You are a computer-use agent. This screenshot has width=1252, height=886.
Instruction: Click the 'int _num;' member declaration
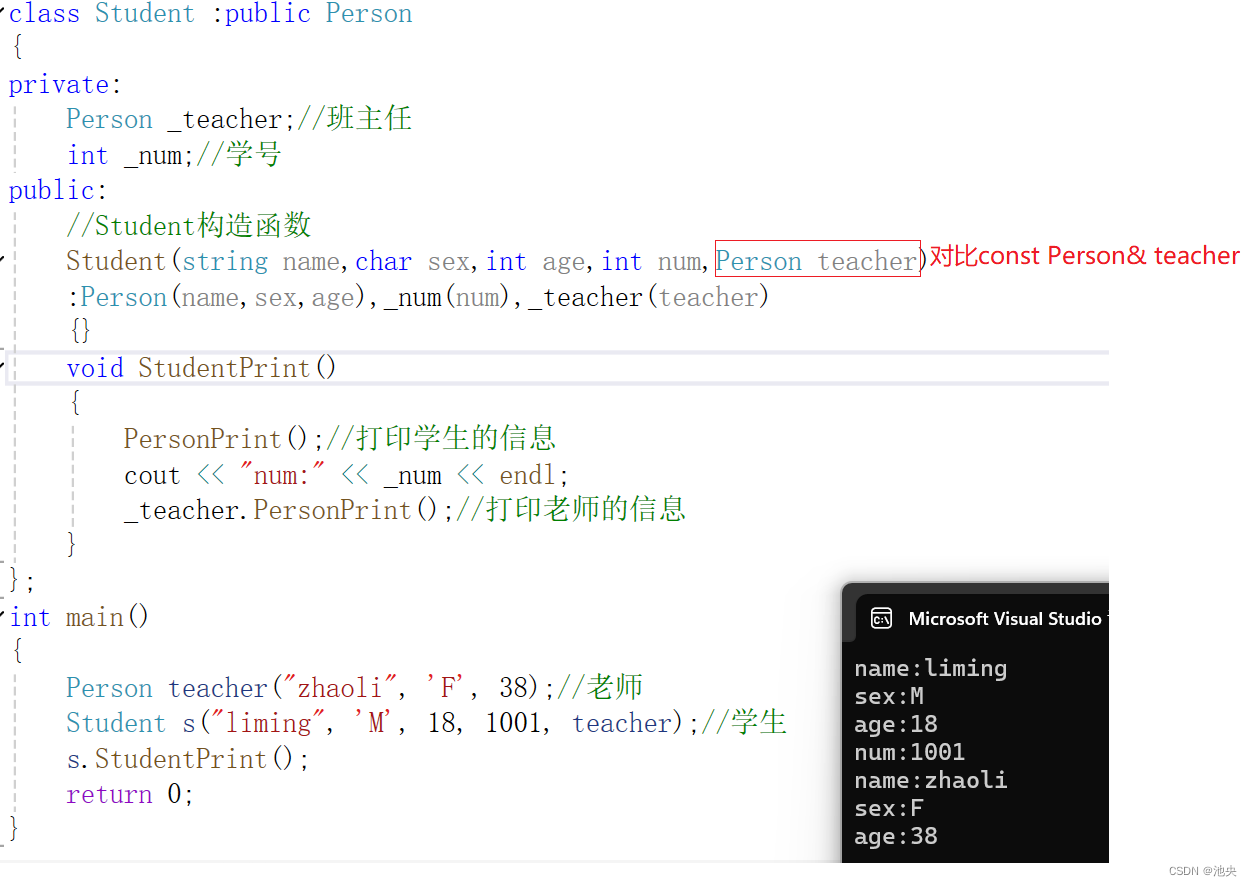pos(131,156)
